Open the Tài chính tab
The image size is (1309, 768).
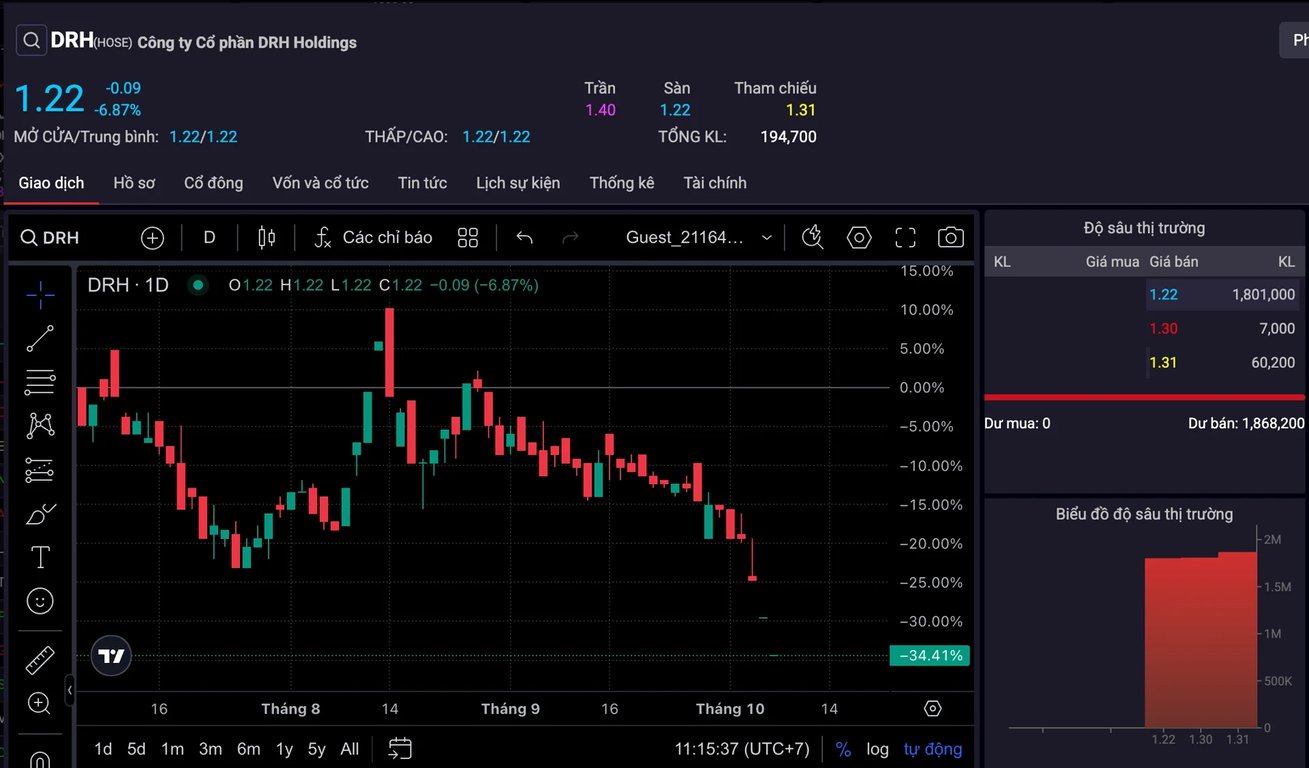(715, 183)
